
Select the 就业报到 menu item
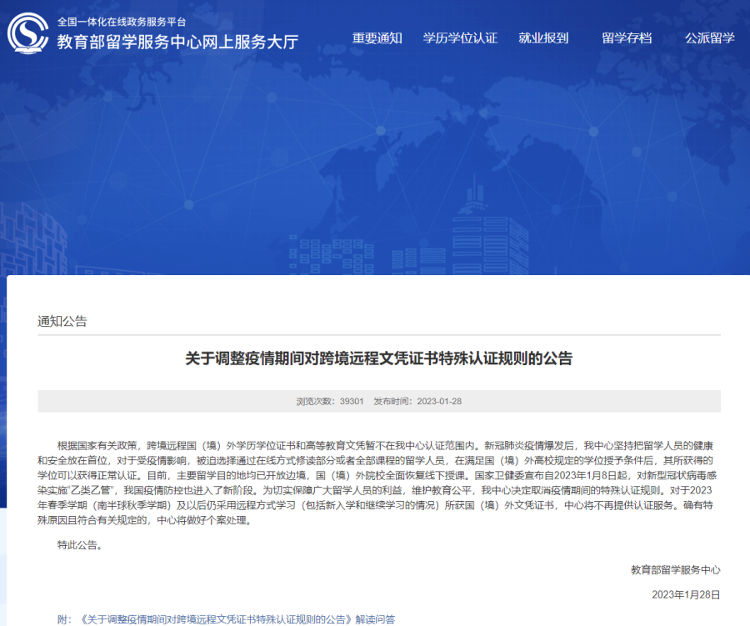pos(543,38)
